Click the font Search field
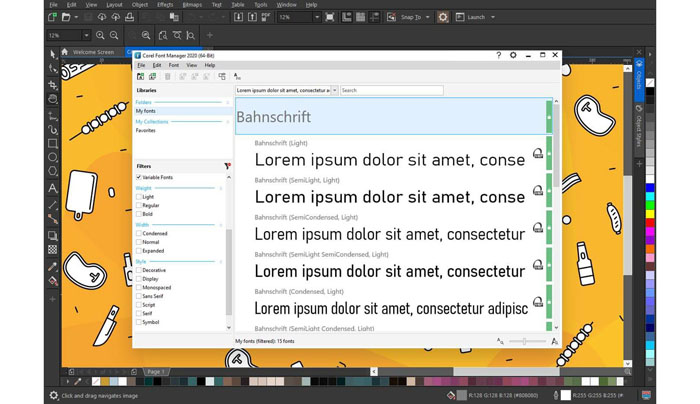The image size is (700, 404). coord(391,90)
